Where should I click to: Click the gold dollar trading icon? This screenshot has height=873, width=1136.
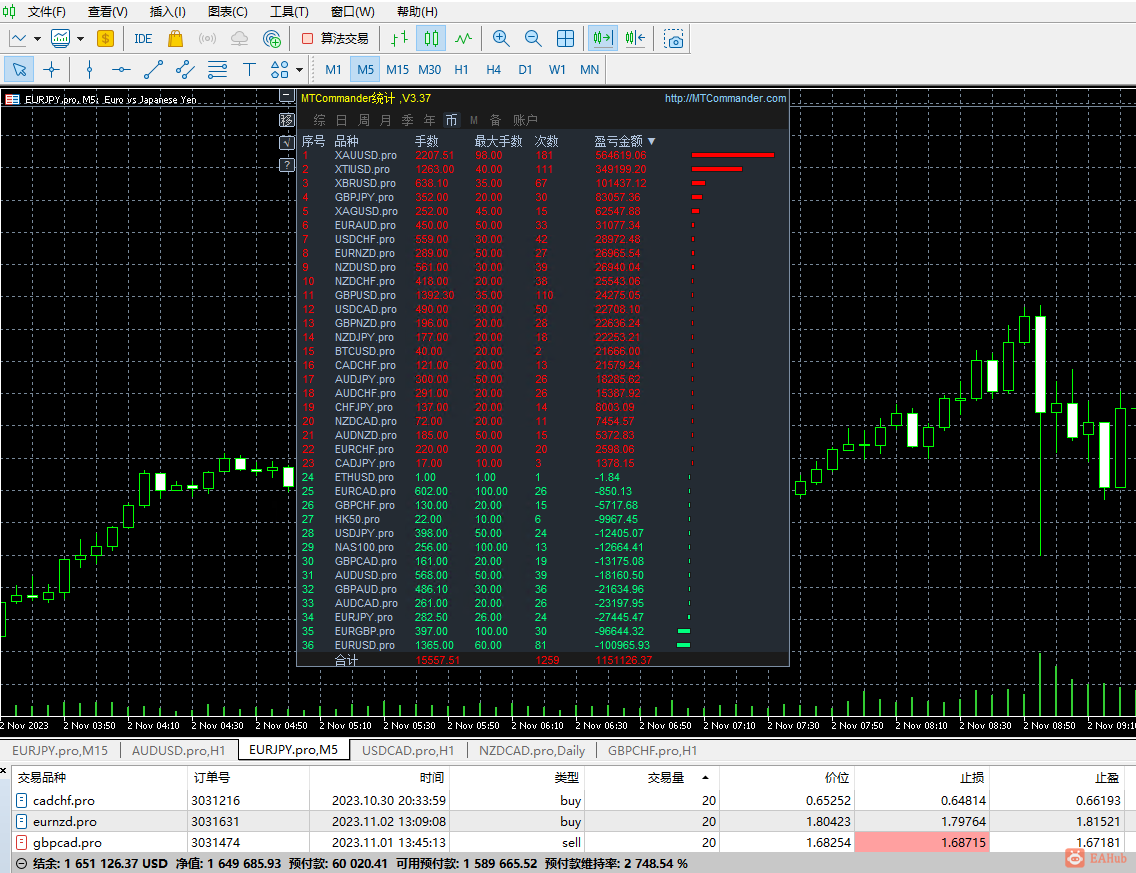106,38
